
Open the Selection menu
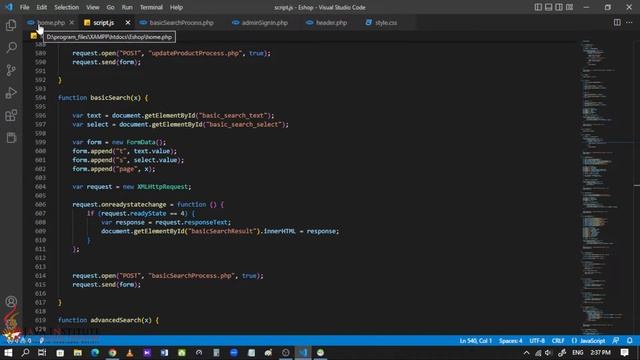(x=67, y=7)
